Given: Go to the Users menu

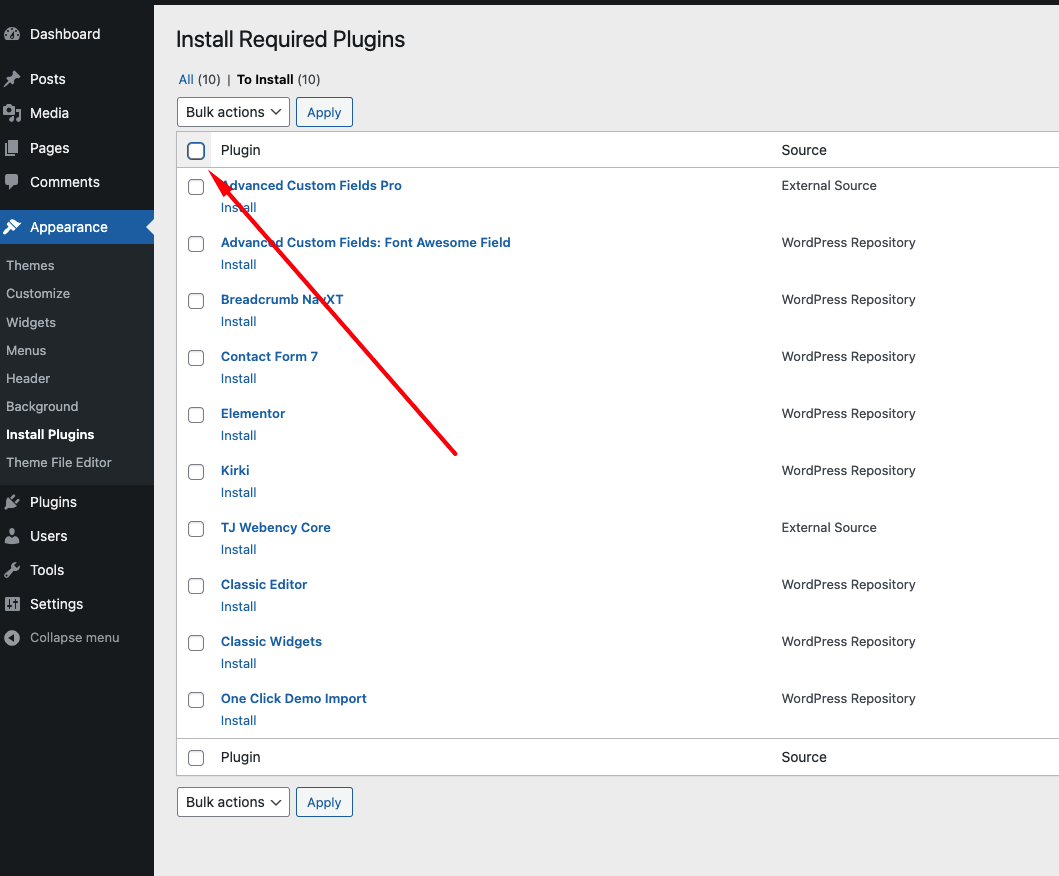Looking at the screenshot, I should coord(49,536).
